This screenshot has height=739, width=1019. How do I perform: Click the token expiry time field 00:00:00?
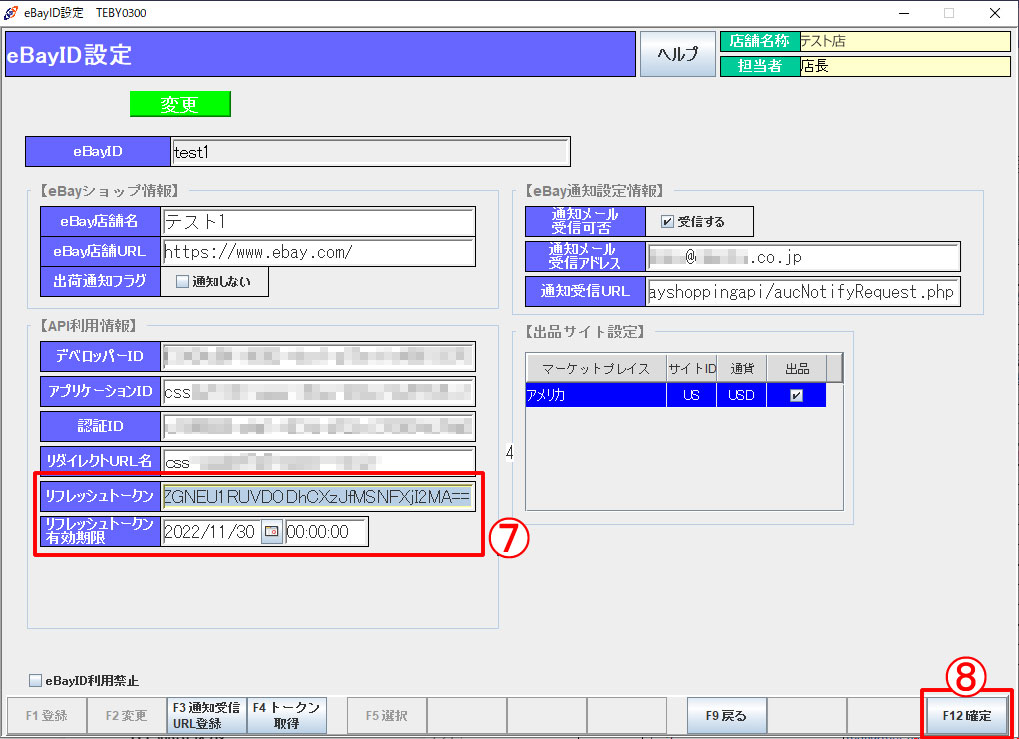[x=326, y=532]
